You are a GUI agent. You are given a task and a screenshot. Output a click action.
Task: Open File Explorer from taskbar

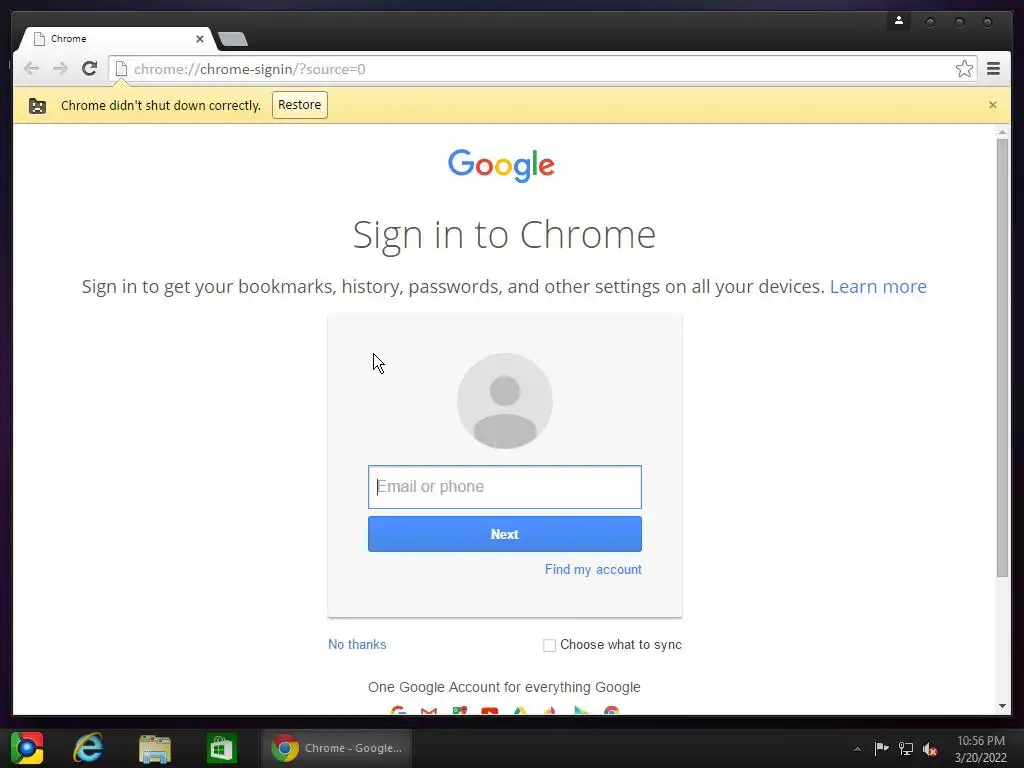click(155, 748)
